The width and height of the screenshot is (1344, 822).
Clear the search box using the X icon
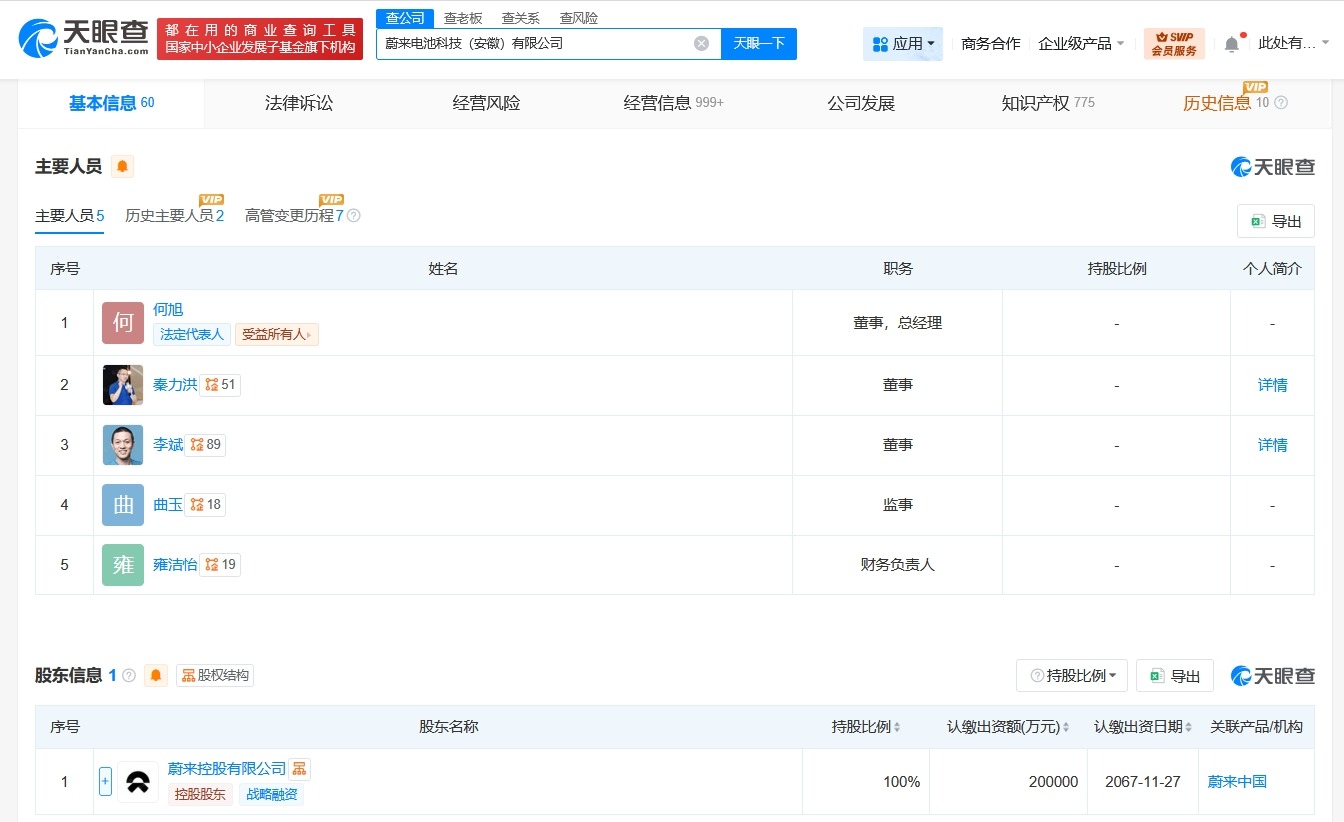click(x=701, y=43)
